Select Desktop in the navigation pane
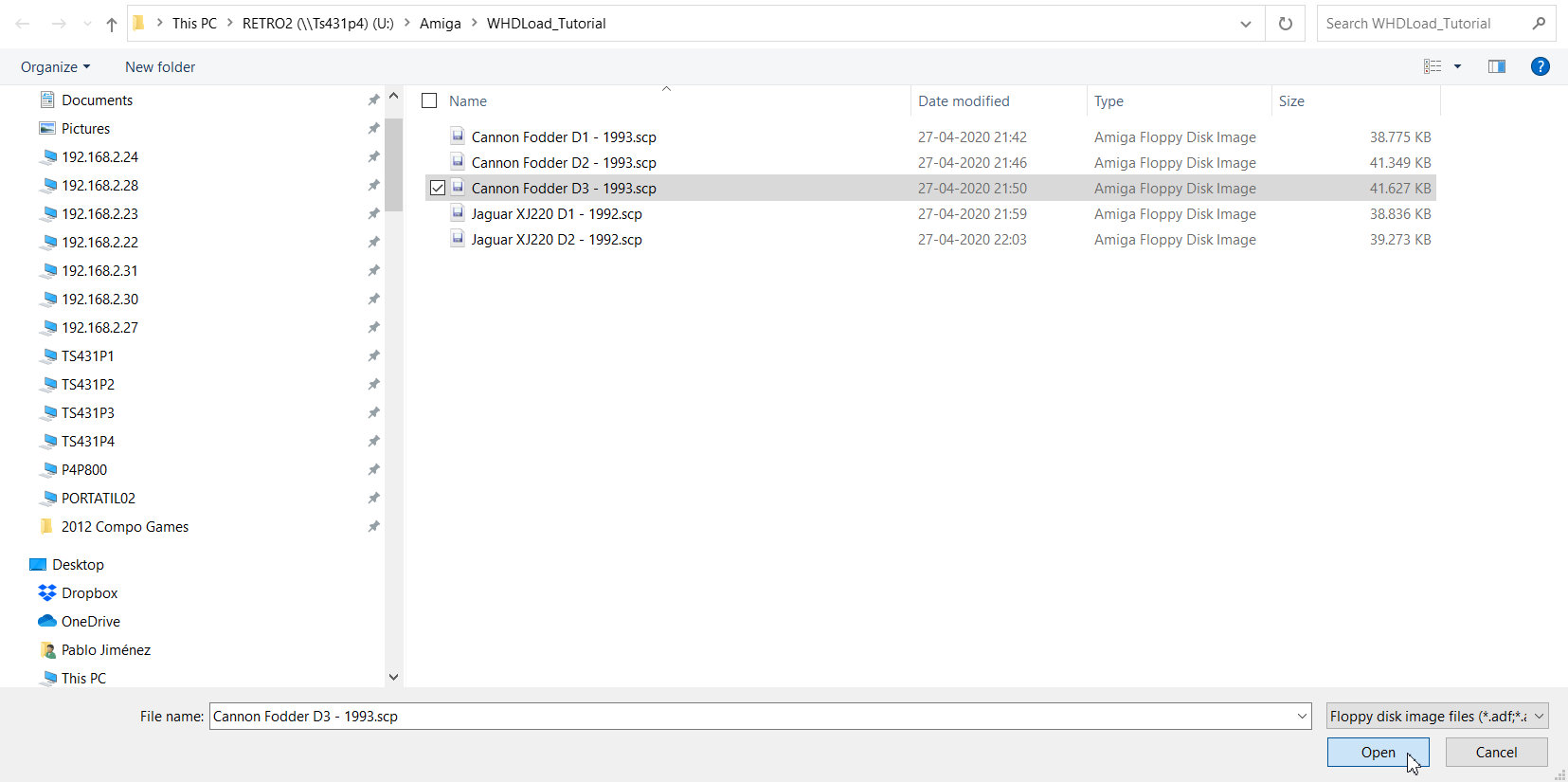1568x782 pixels. [x=78, y=565]
